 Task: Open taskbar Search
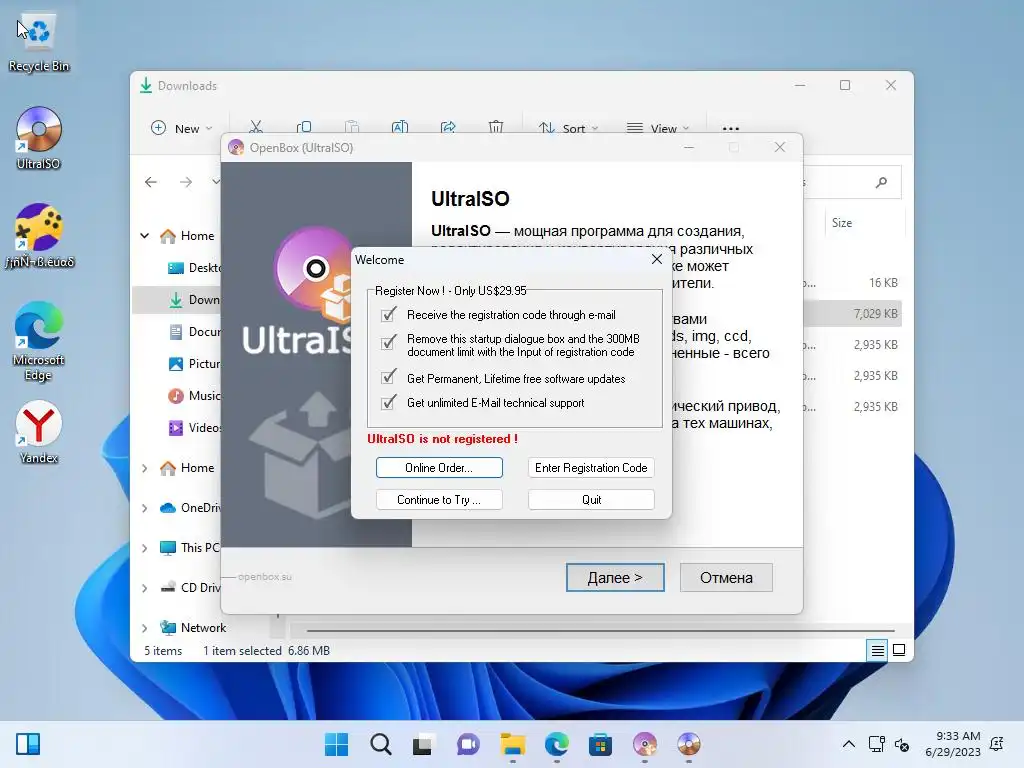381,744
